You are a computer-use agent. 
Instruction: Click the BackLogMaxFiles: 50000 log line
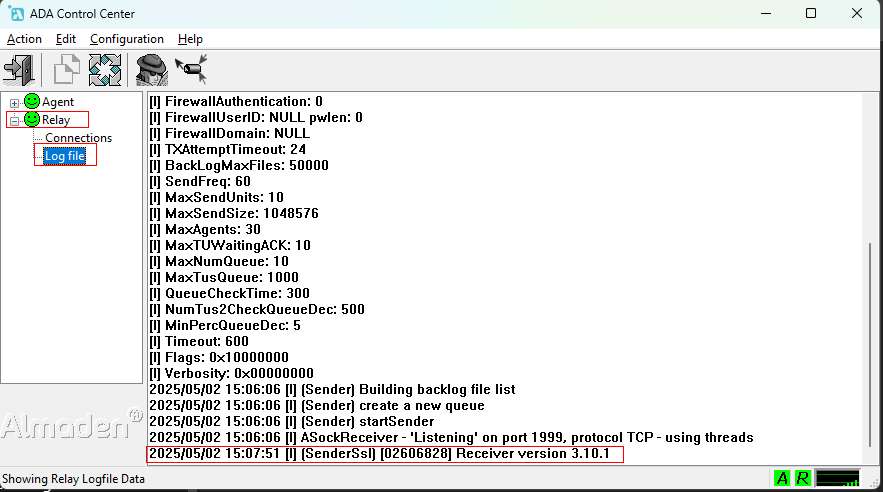click(239, 165)
